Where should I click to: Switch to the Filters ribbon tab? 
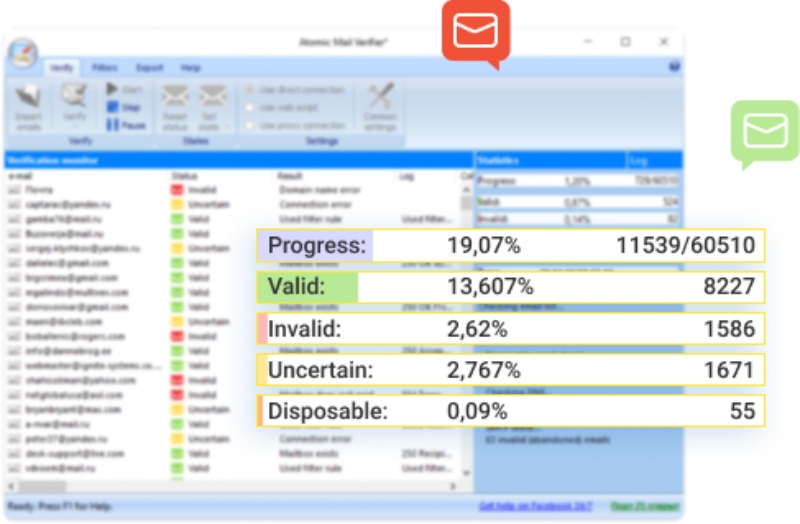(104, 68)
